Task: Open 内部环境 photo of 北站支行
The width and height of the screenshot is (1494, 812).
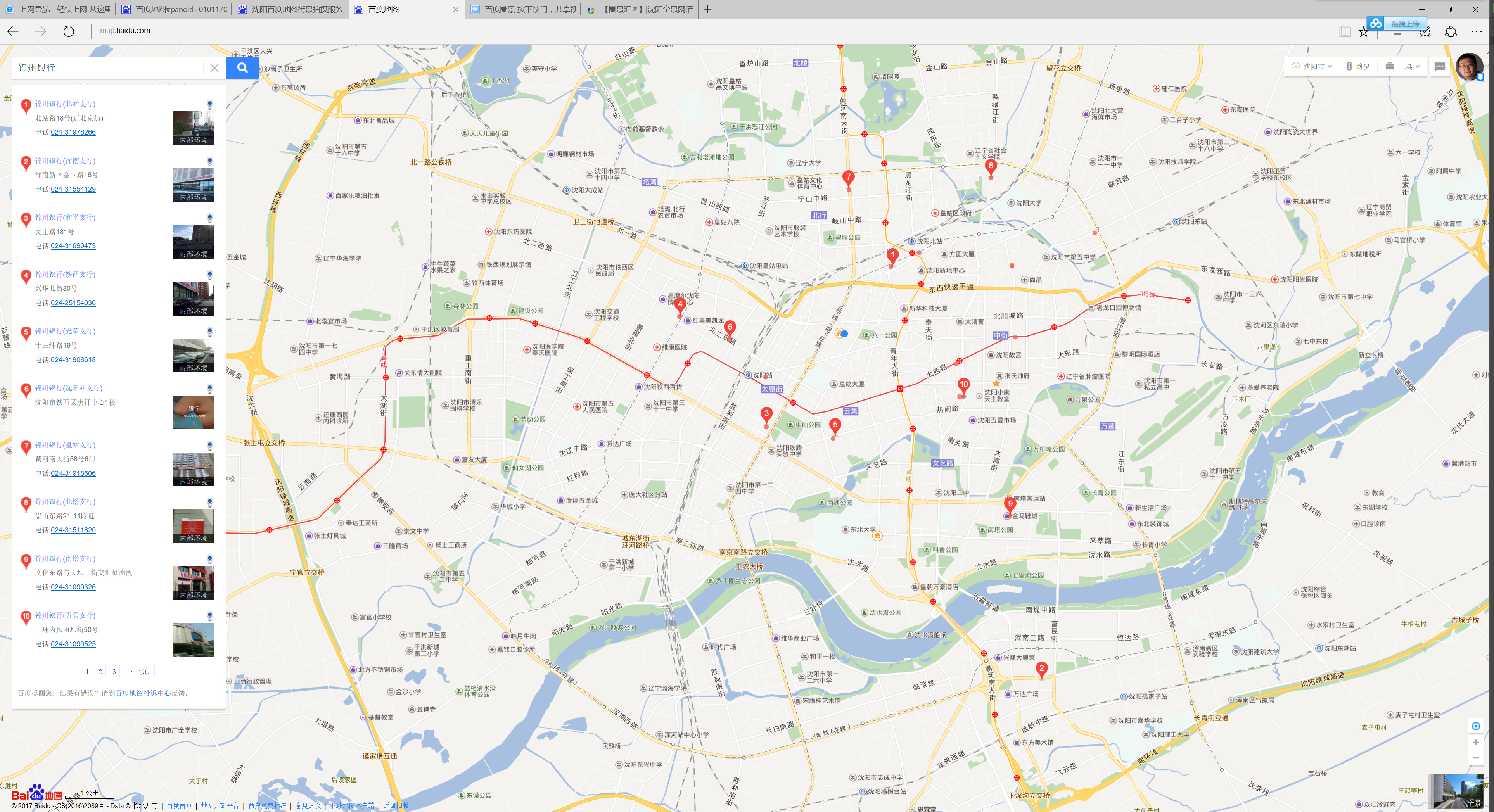Action: [193, 128]
